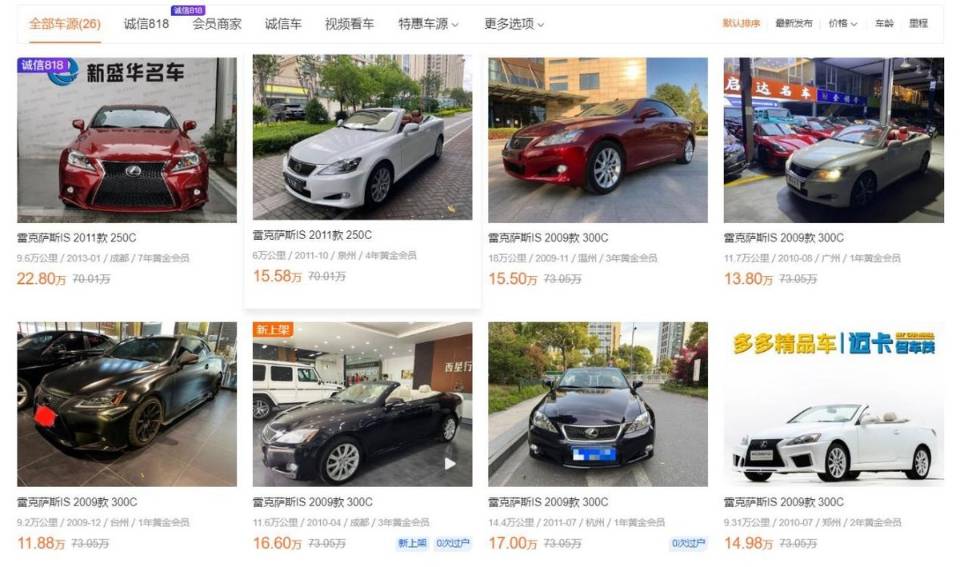Open the 多多精品车 white Lexus thumbnail
Image resolution: width=960 pixels, height=567 pixels.
point(833,404)
